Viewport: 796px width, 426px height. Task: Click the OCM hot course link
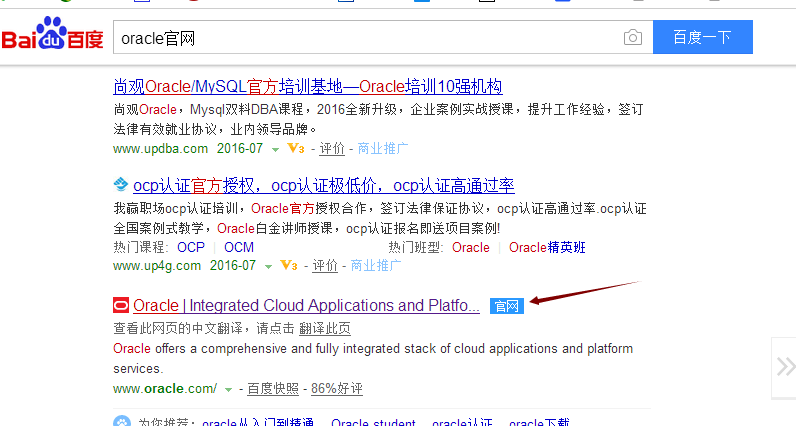pos(239,247)
